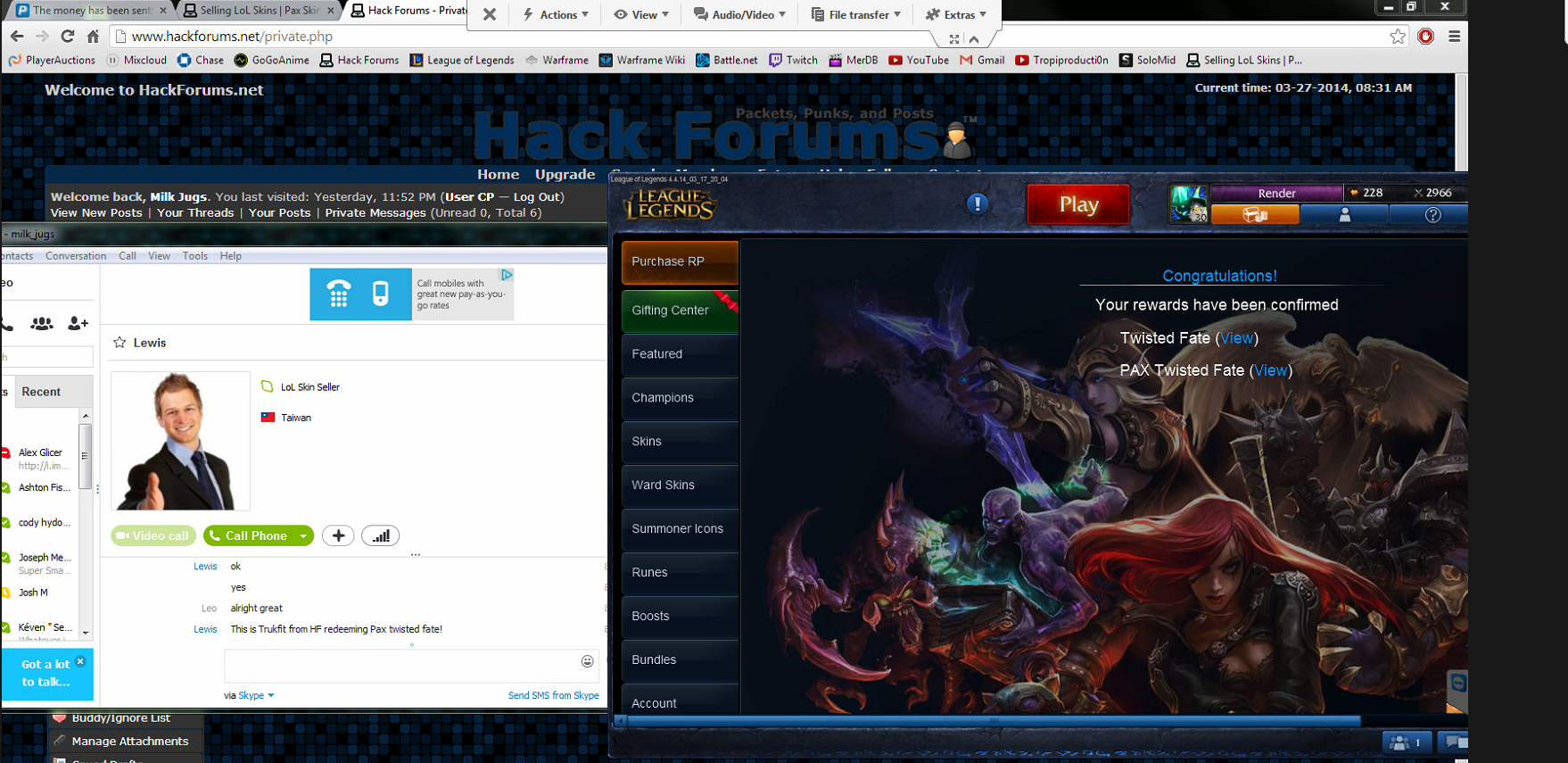Open the Audio/Video dropdown

pos(739,14)
